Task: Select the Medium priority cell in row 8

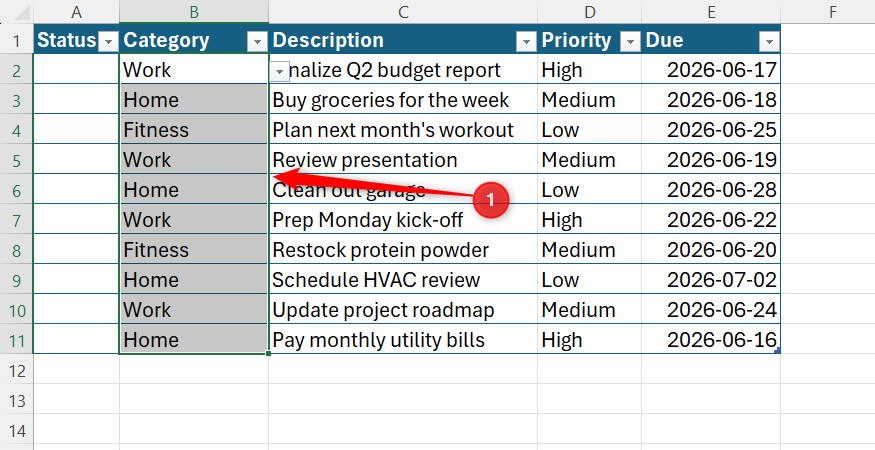Action: [589, 250]
